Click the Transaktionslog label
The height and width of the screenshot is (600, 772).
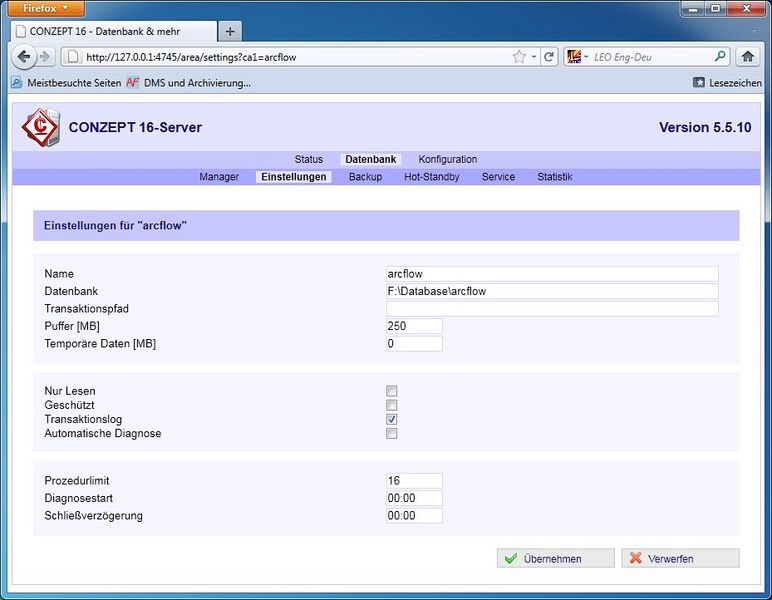point(83,419)
